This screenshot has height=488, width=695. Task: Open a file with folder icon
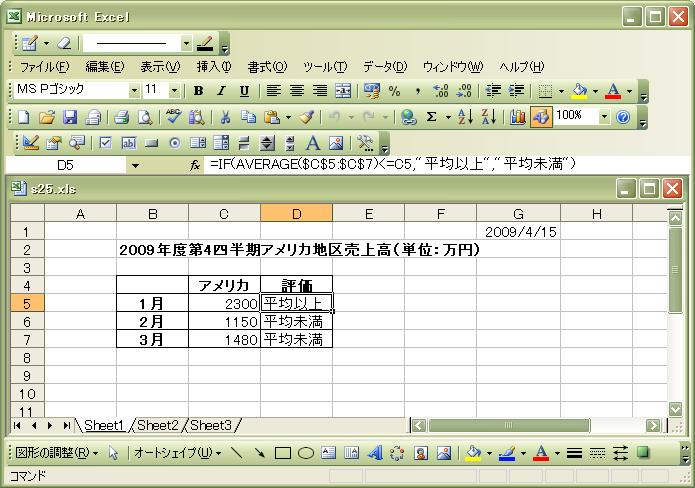tap(47, 117)
